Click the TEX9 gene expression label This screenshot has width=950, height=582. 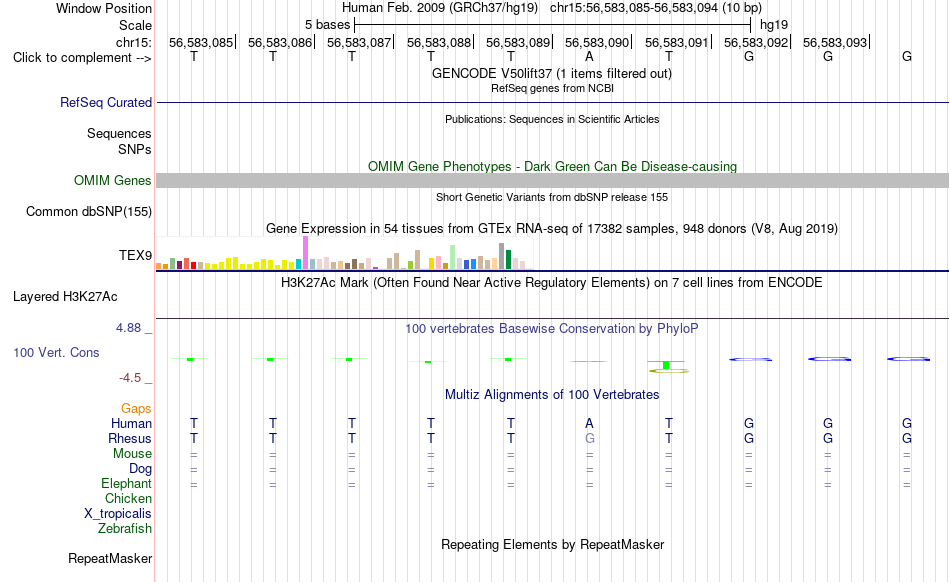coord(135,256)
